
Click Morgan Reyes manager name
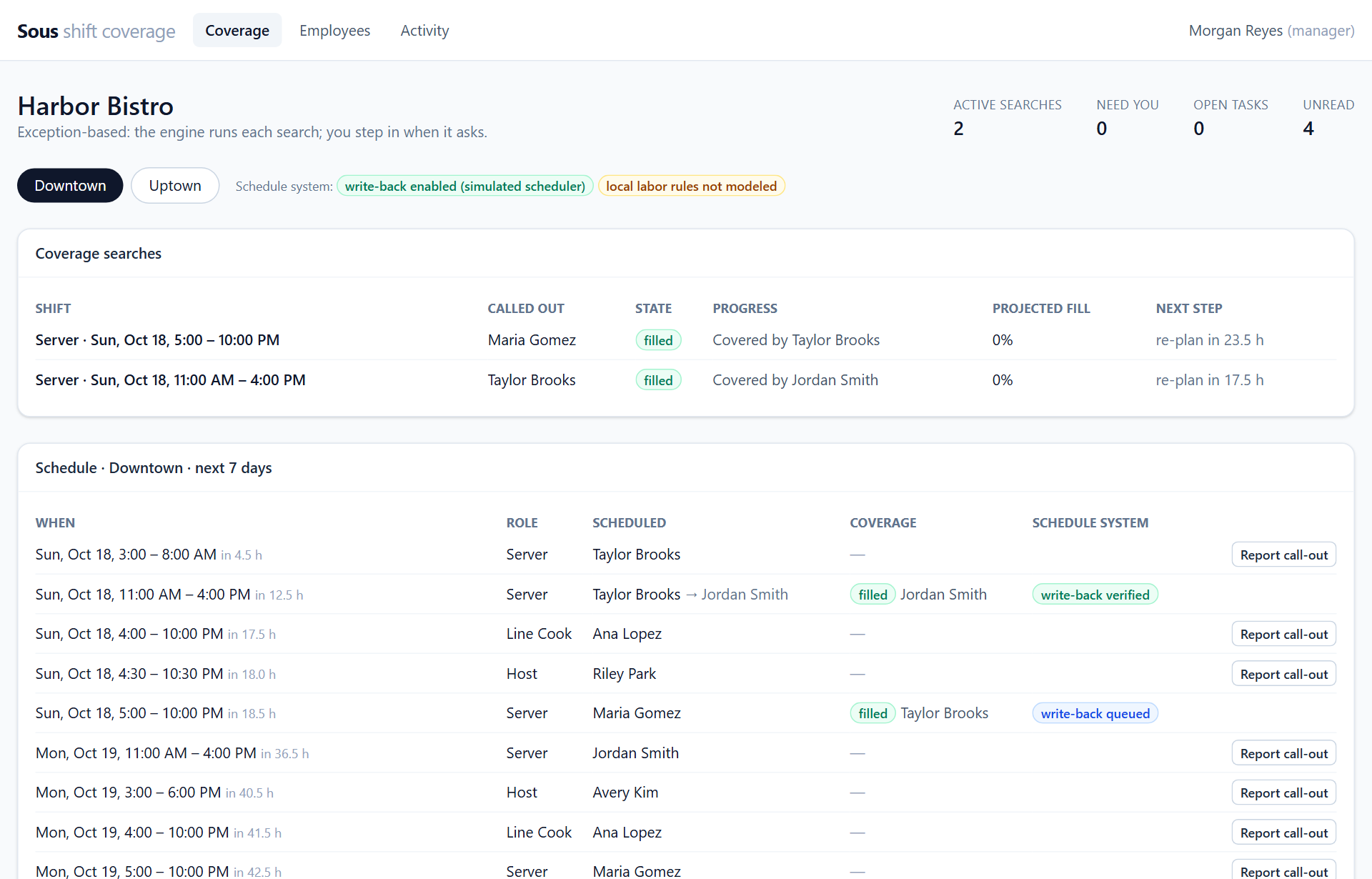pos(1271,31)
